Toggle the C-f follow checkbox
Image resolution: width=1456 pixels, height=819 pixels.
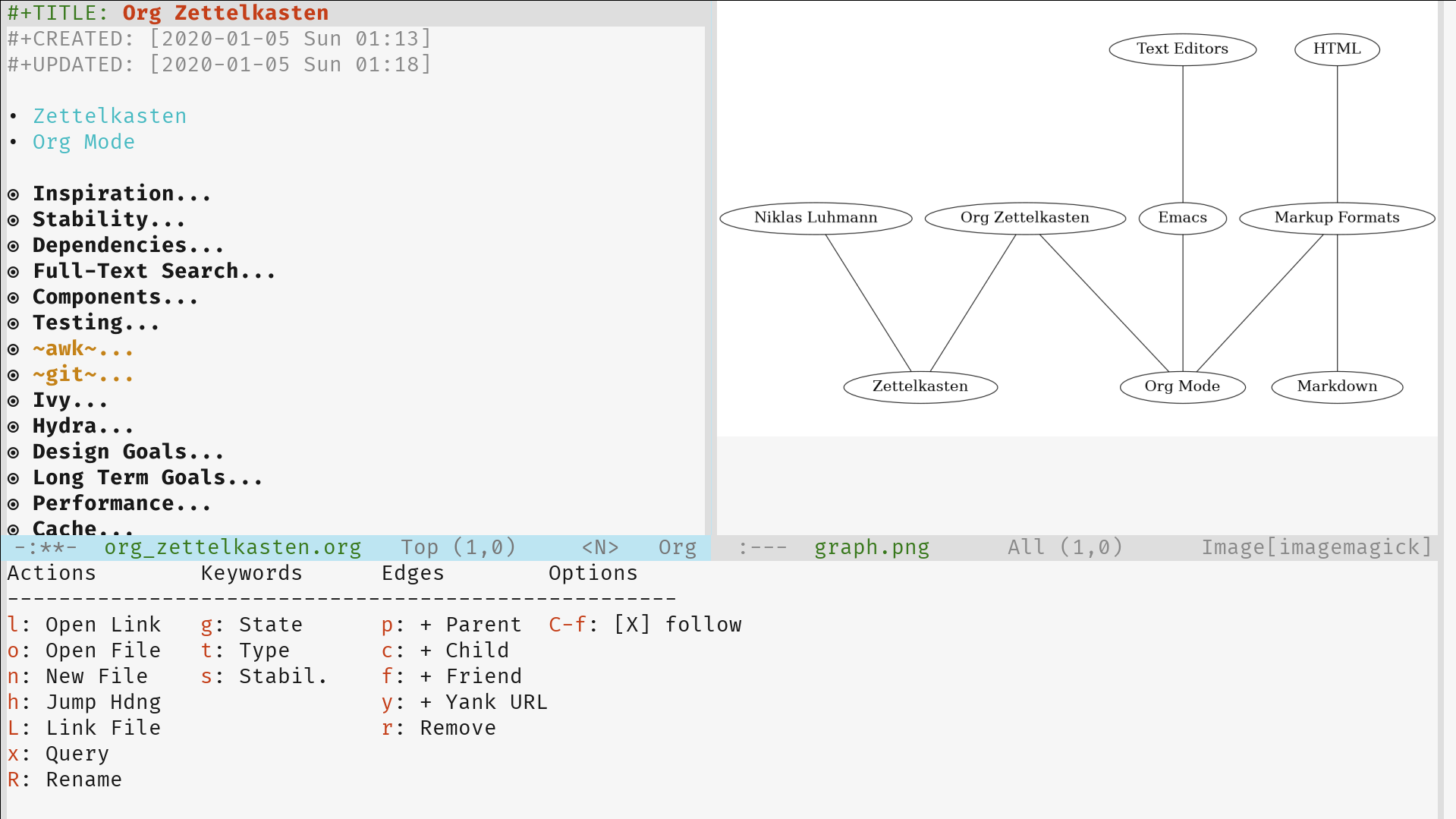[x=632, y=625]
